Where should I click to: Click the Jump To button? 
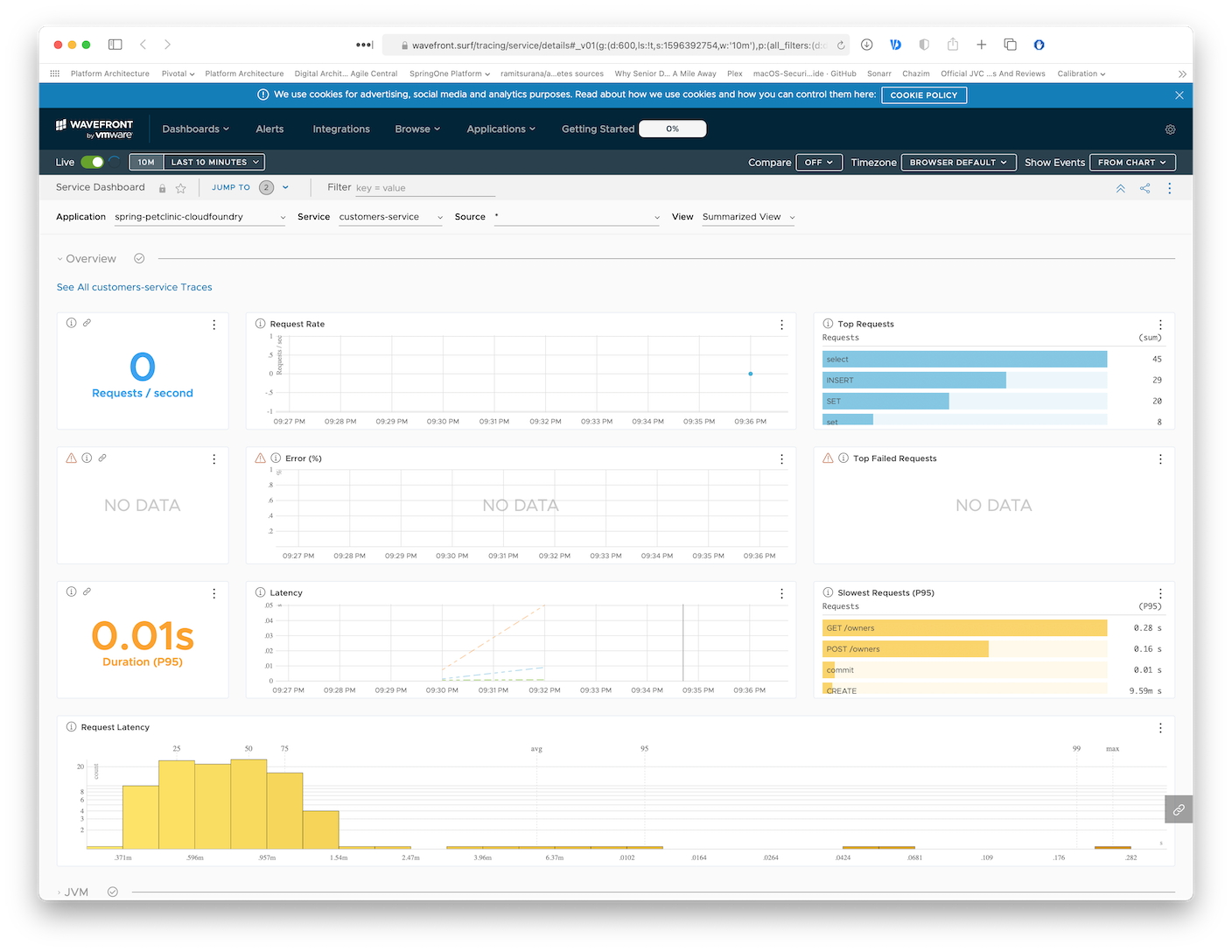tap(231, 187)
